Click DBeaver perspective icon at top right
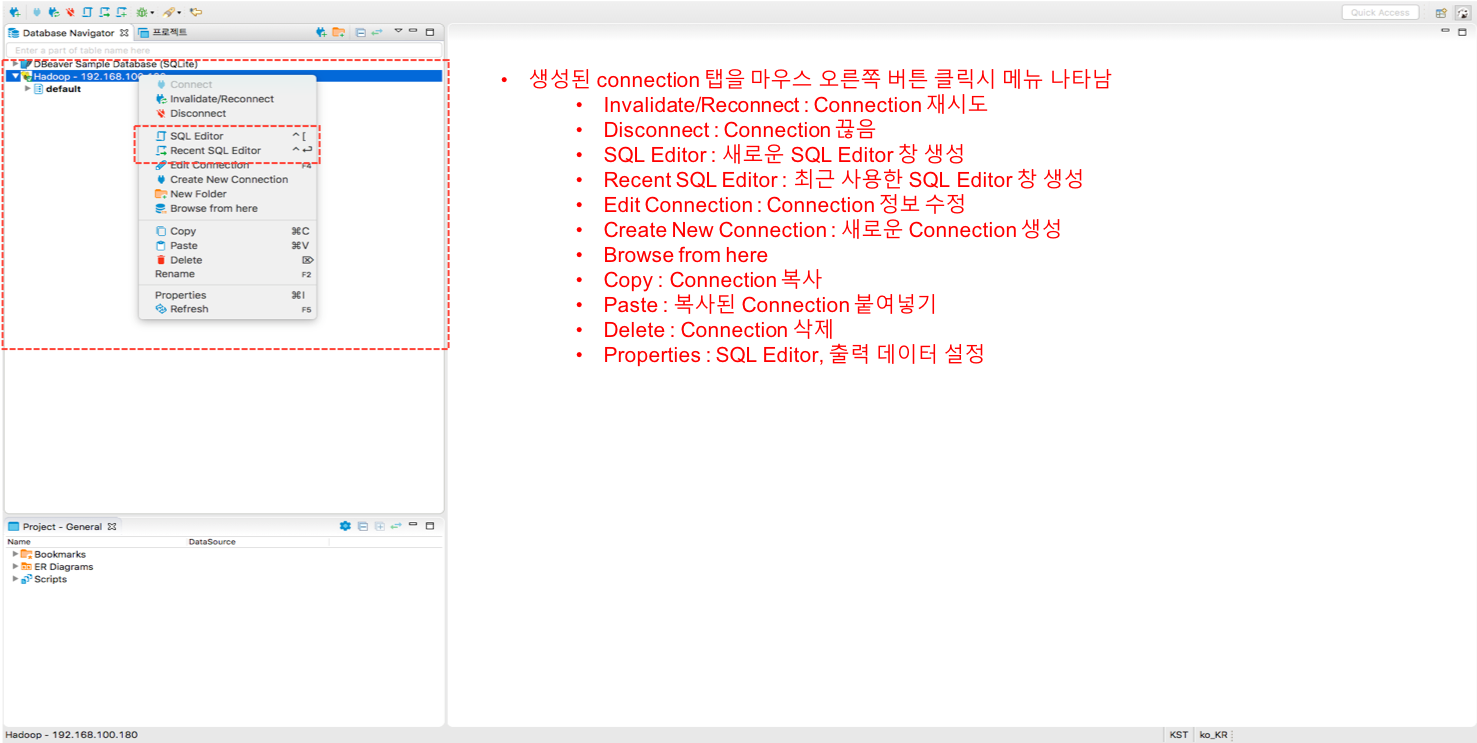Viewport: 1477px width, 743px height. click(x=1462, y=13)
